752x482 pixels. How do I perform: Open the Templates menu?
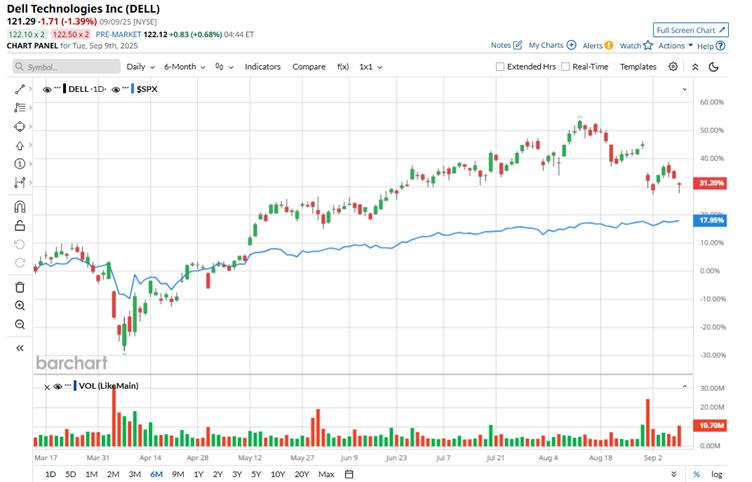[x=638, y=67]
